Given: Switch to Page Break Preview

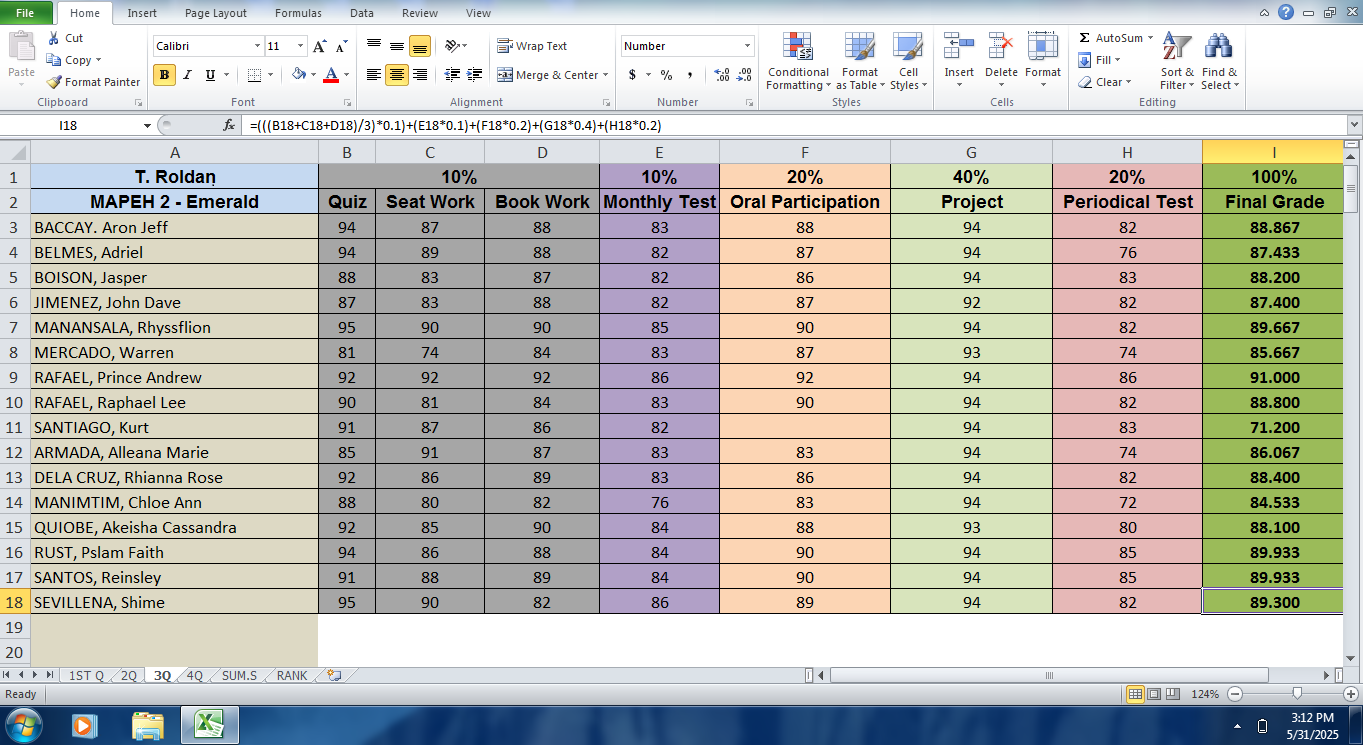Looking at the screenshot, I should (x=1171, y=694).
